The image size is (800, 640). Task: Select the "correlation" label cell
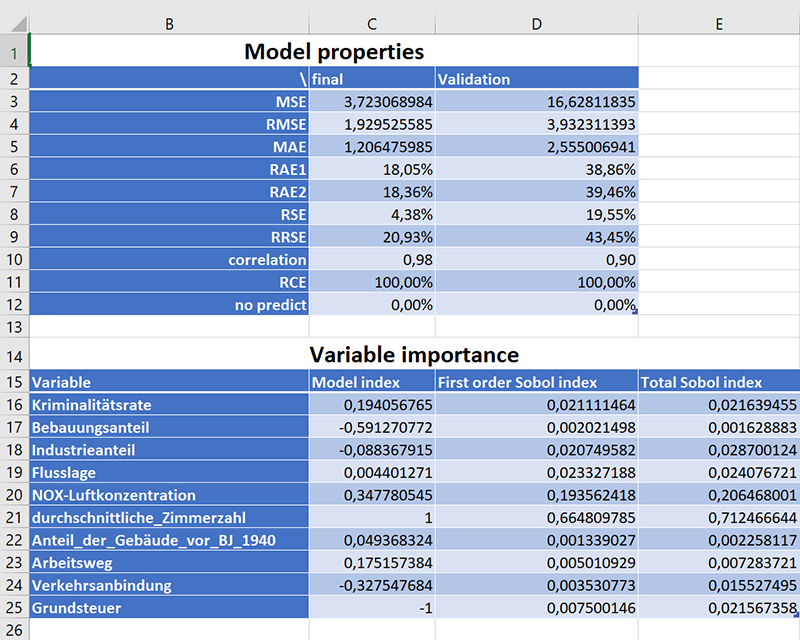(169, 259)
